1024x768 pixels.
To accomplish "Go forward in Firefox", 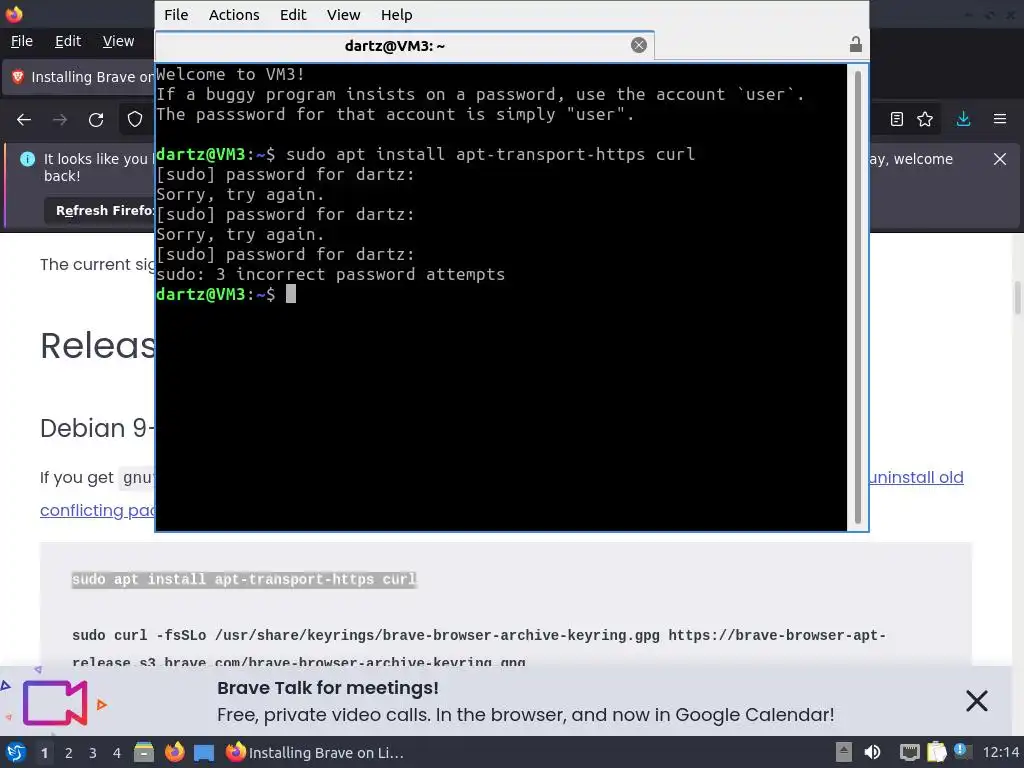I will [60, 120].
